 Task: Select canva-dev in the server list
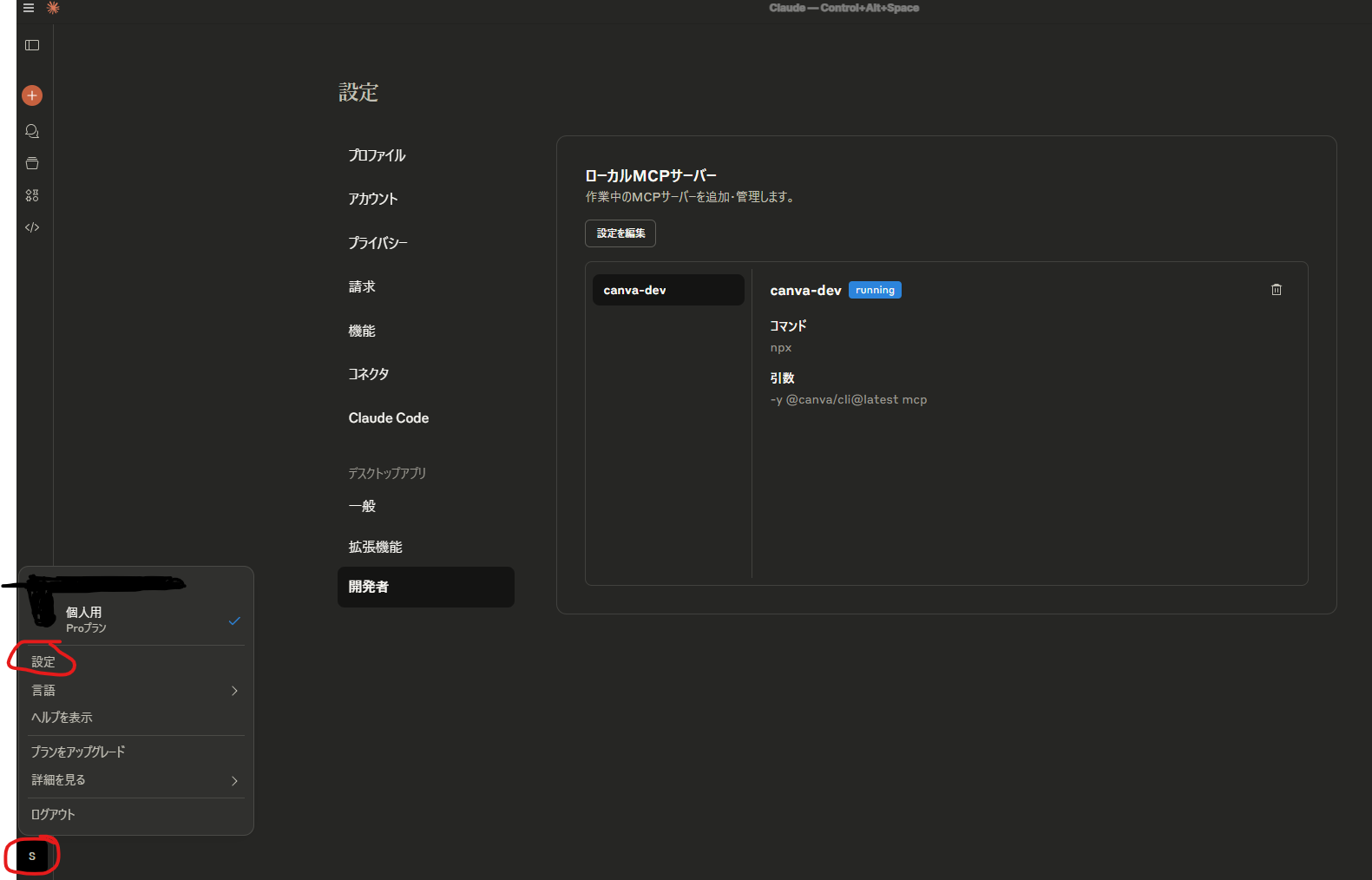668,290
